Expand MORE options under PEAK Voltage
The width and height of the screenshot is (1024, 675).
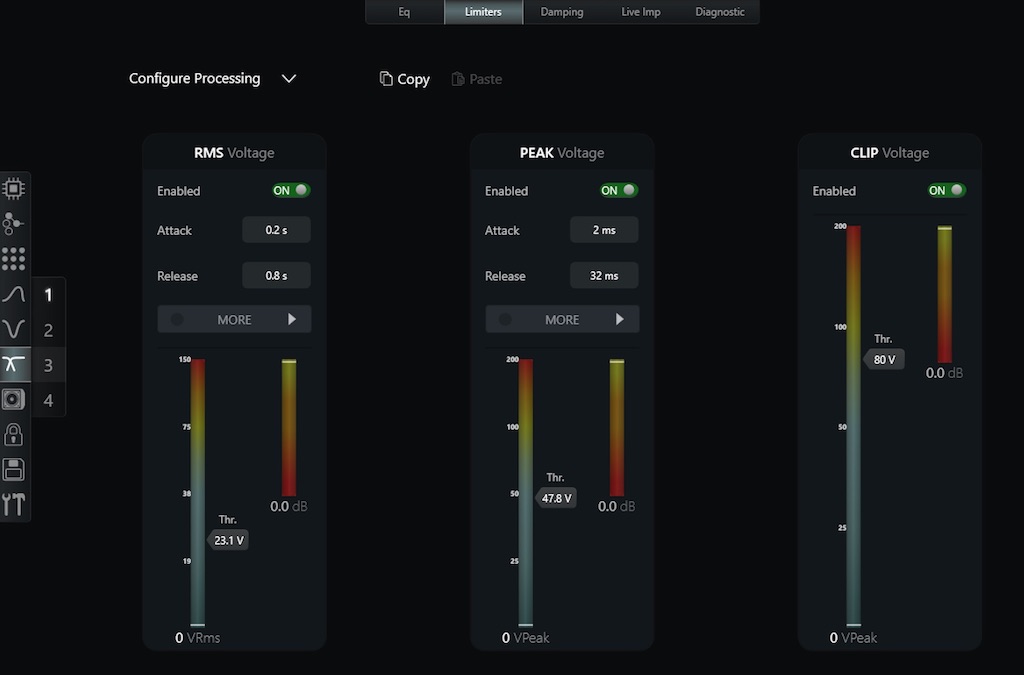click(x=562, y=320)
